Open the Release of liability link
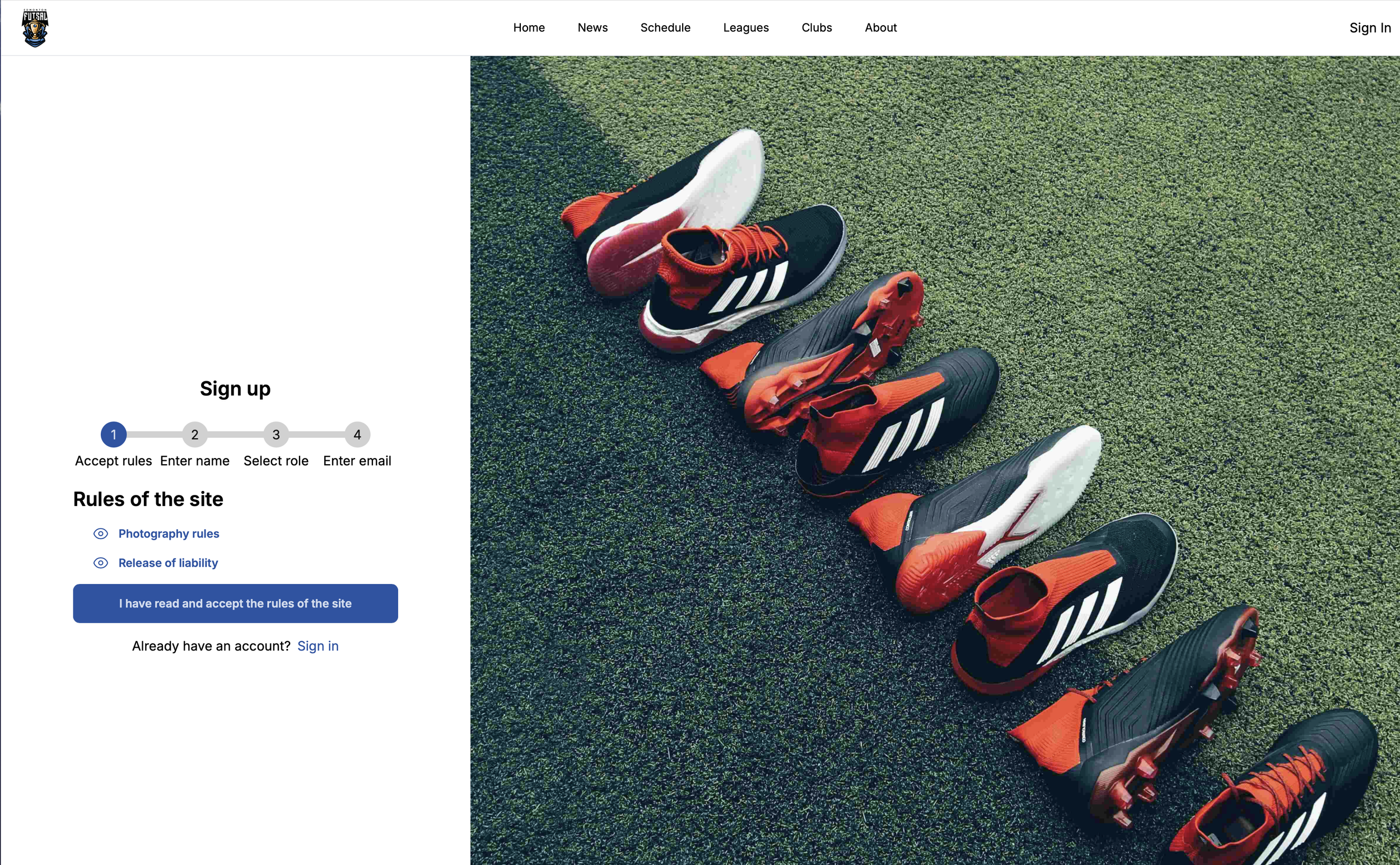Image resolution: width=1400 pixels, height=865 pixels. (x=168, y=563)
